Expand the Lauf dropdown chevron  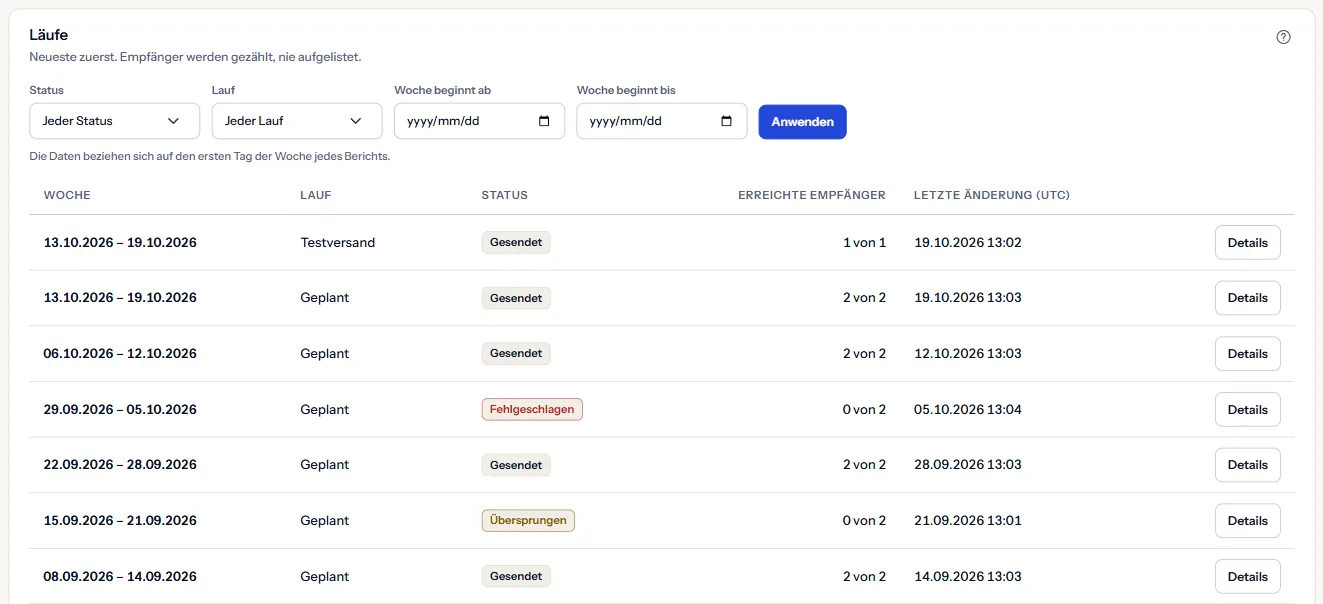tap(356, 121)
